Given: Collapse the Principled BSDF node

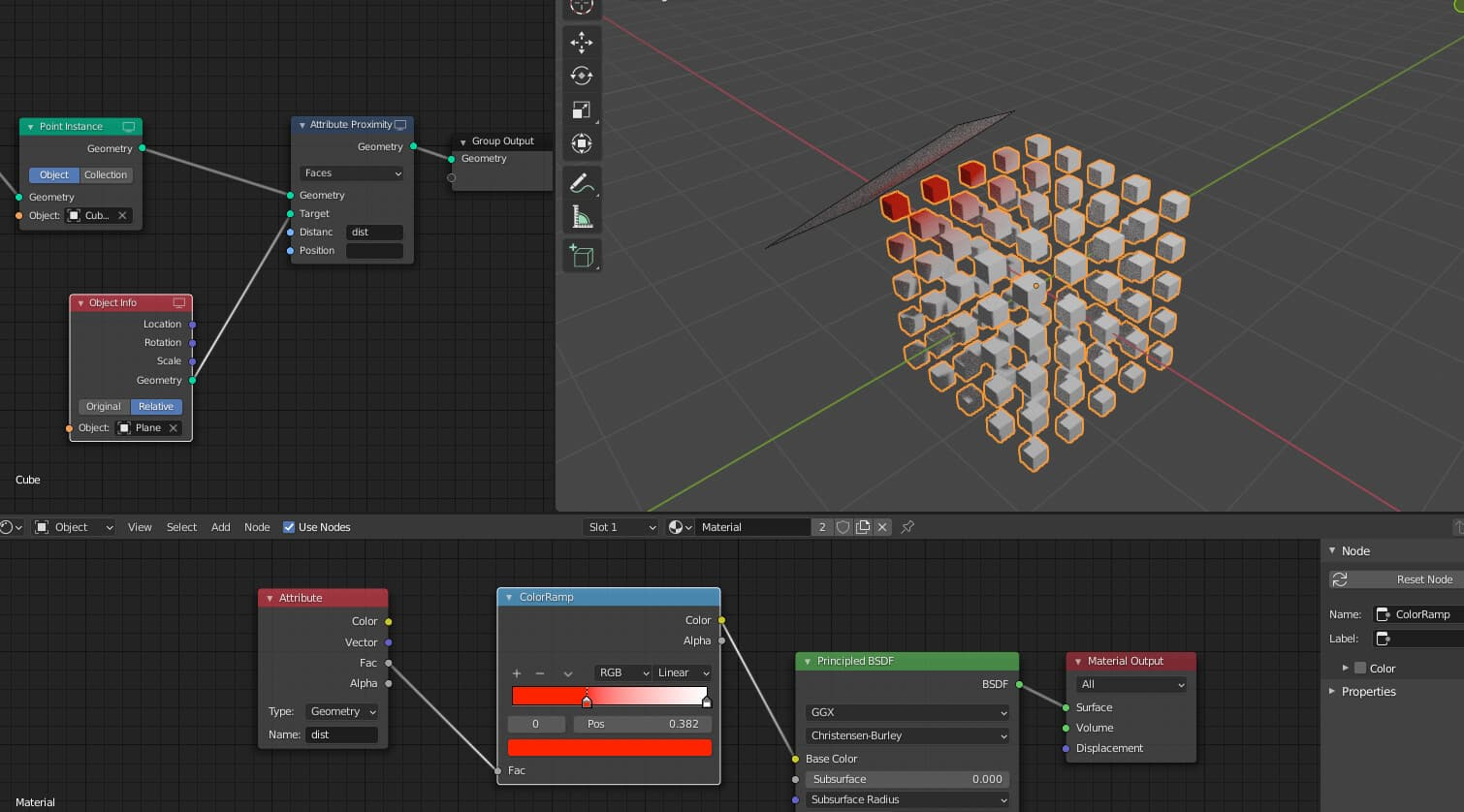Looking at the screenshot, I should [807, 661].
